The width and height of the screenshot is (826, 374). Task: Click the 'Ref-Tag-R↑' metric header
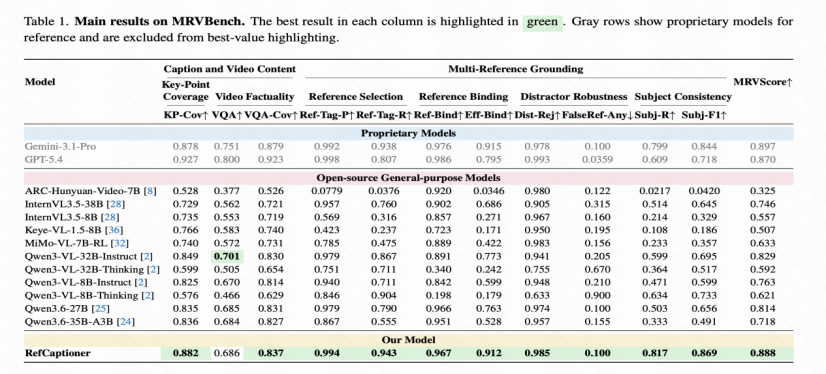384,115
